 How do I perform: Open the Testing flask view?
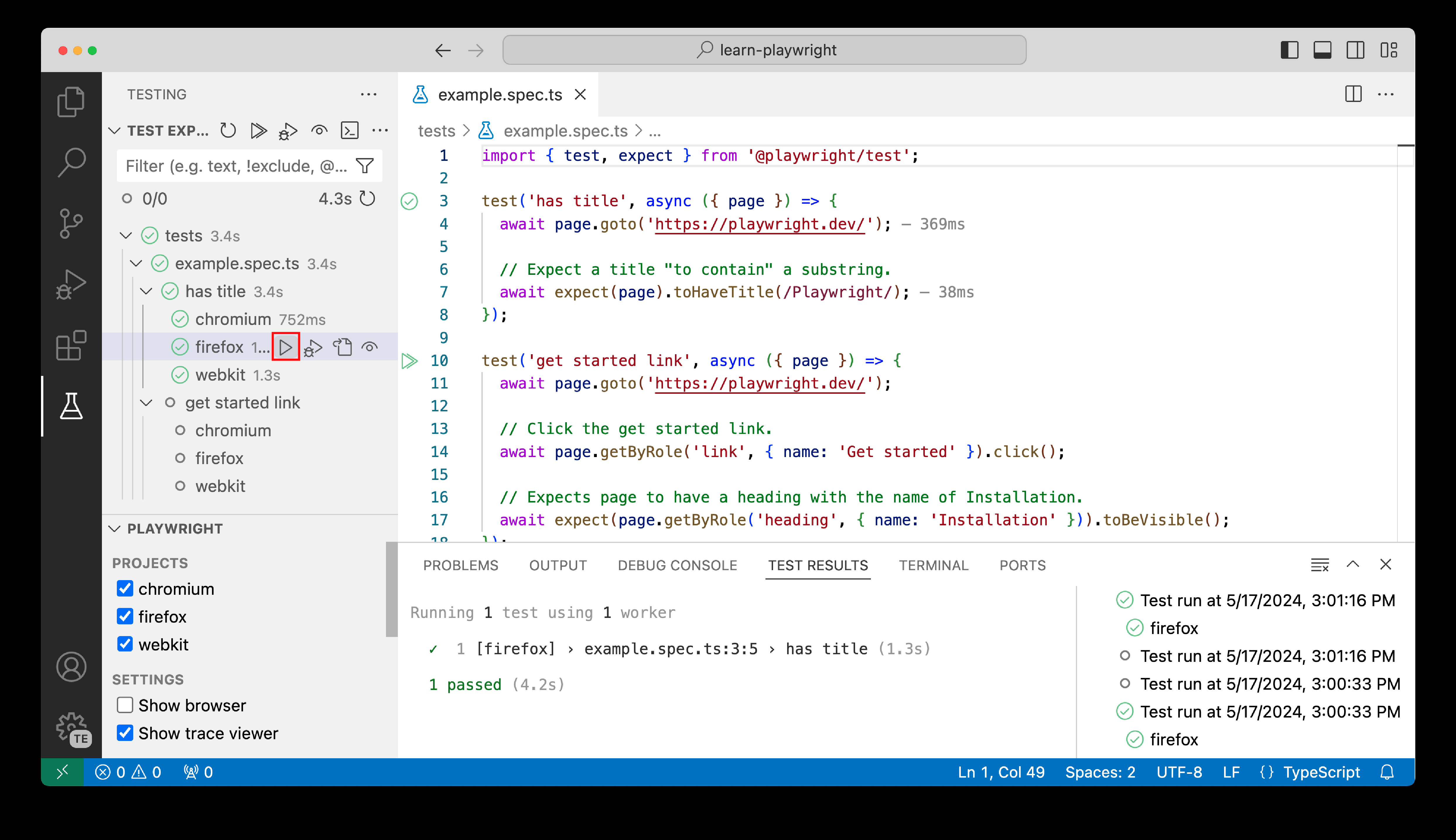[x=71, y=406]
